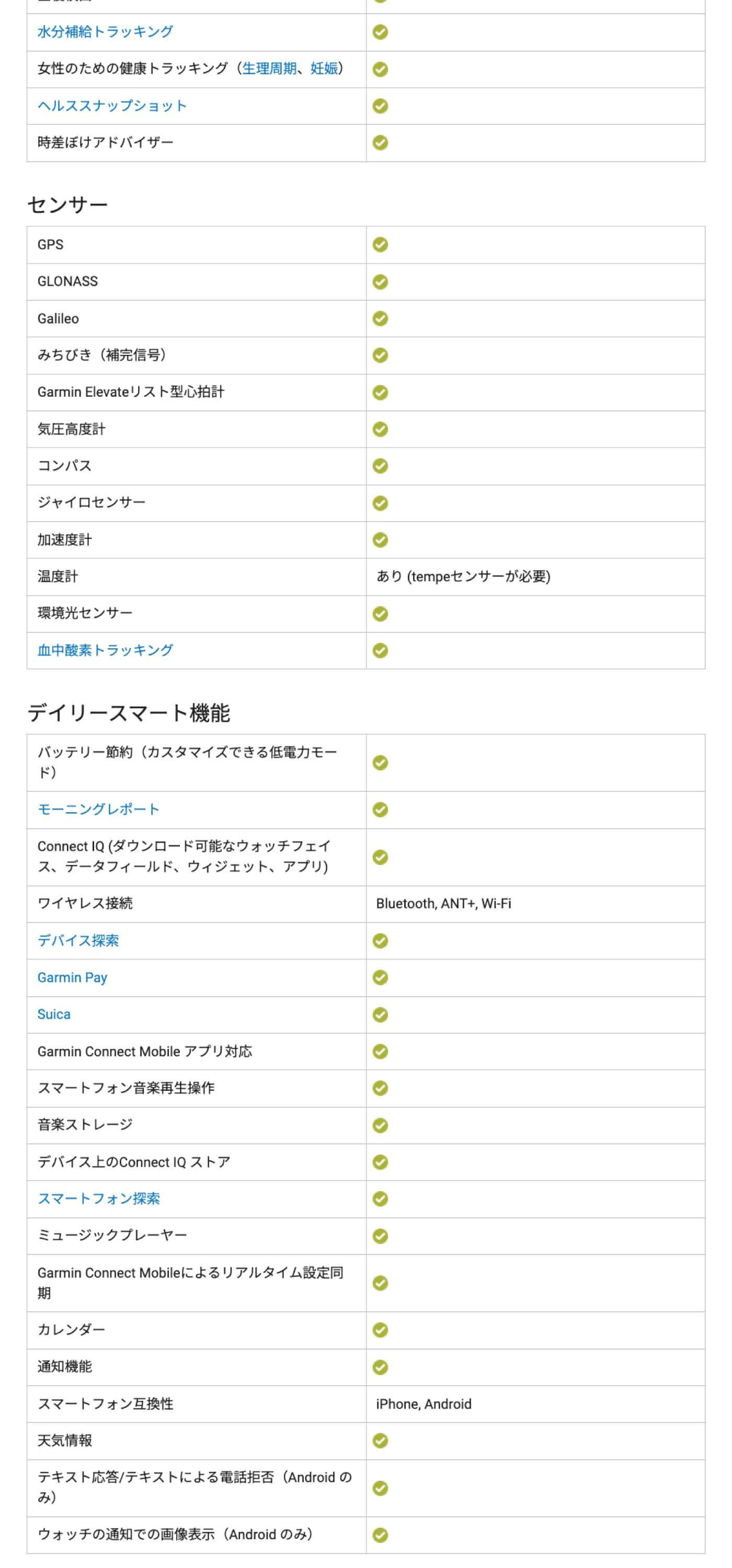
Task: Click the 生理周期 link
Action: coord(269,69)
